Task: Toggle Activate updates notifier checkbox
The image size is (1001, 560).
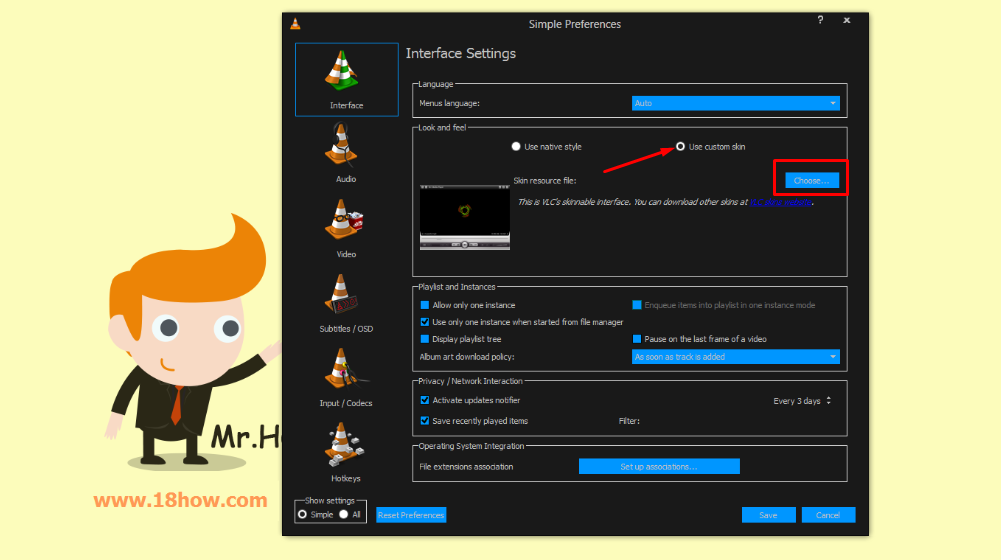Action: 425,400
